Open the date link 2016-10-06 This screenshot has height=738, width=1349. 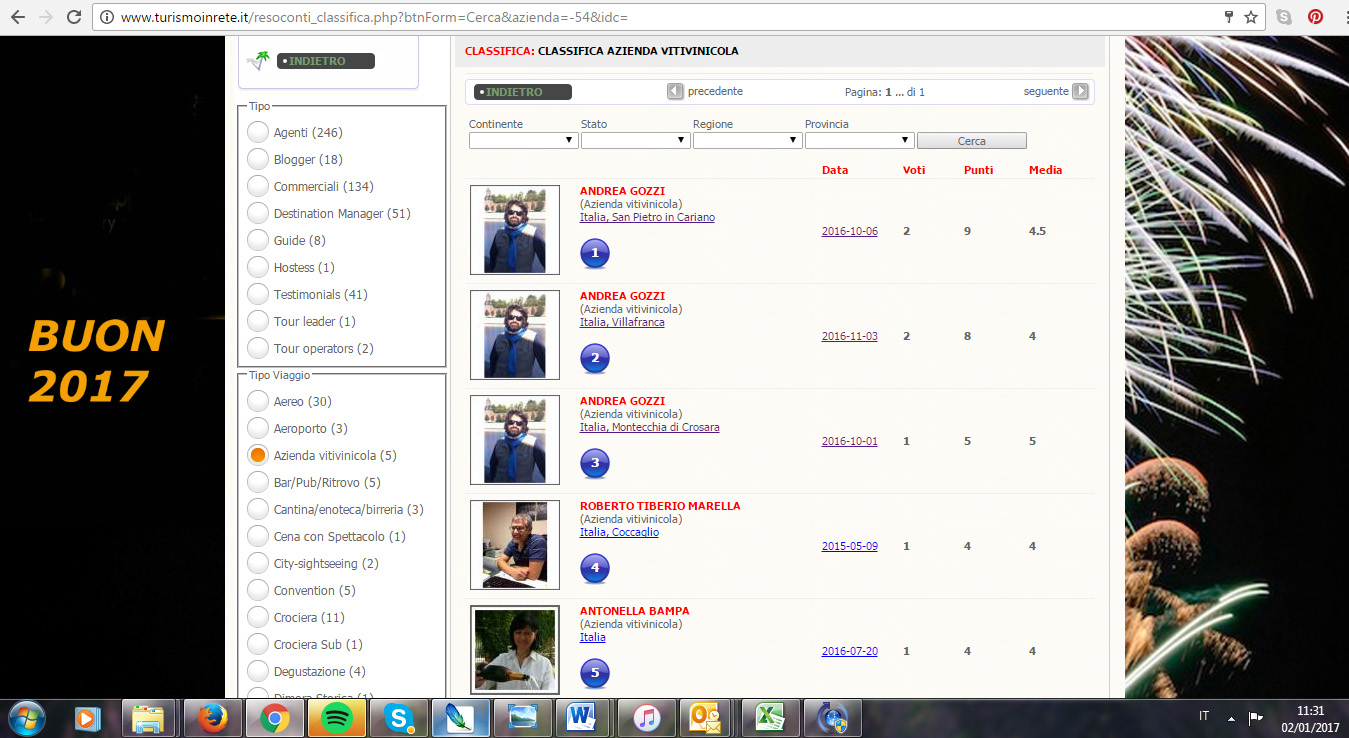click(849, 231)
